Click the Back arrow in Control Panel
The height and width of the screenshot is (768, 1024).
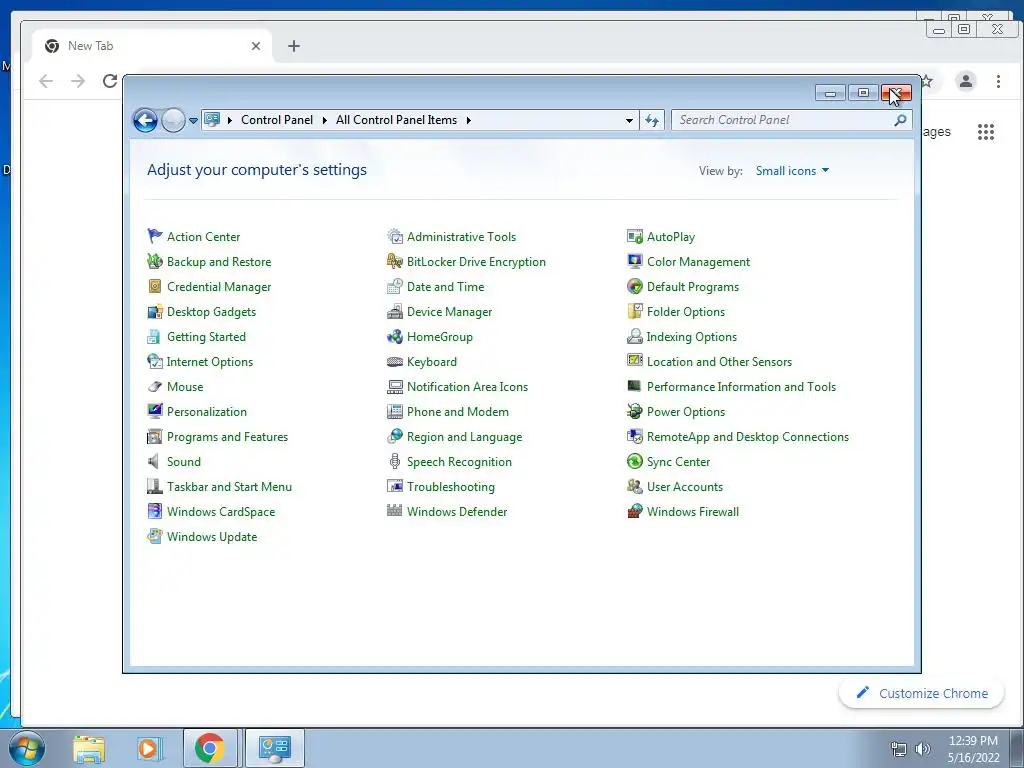coord(145,120)
